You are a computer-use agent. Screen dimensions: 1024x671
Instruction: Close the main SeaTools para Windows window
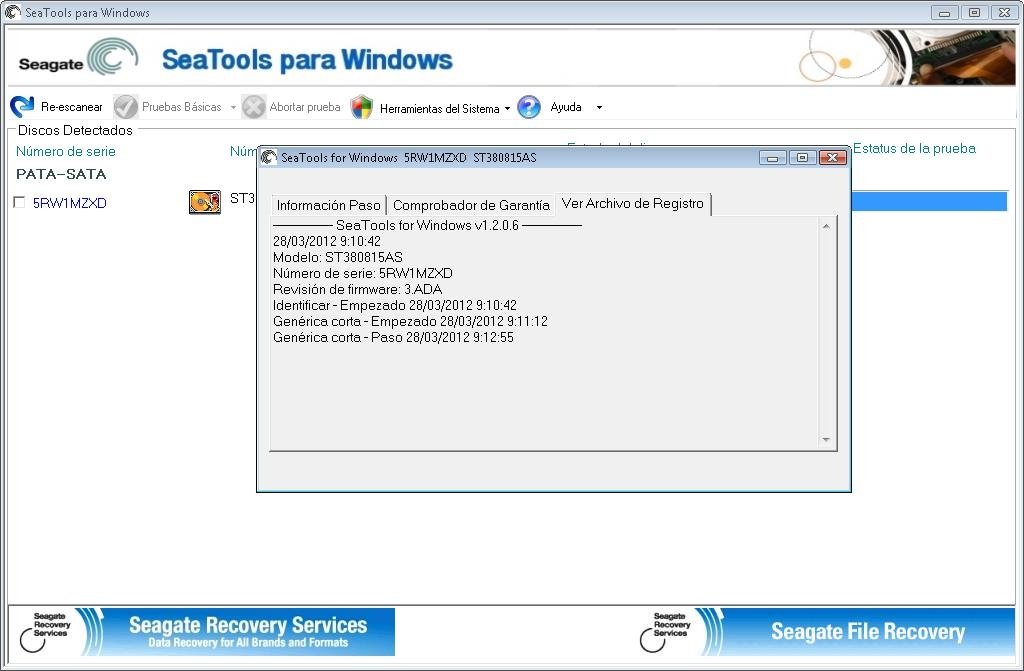click(x=1004, y=12)
